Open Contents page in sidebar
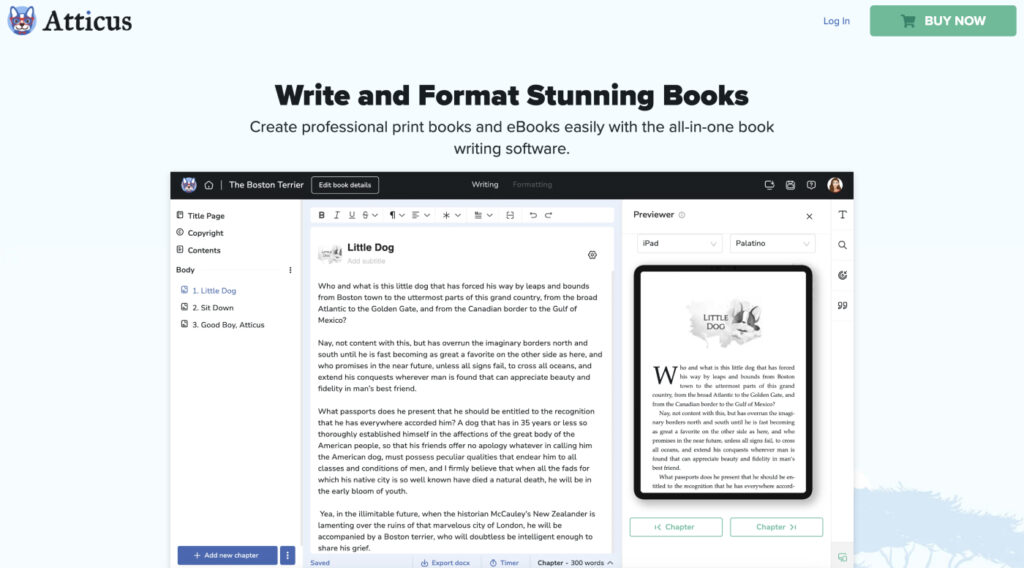 (199, 250)
